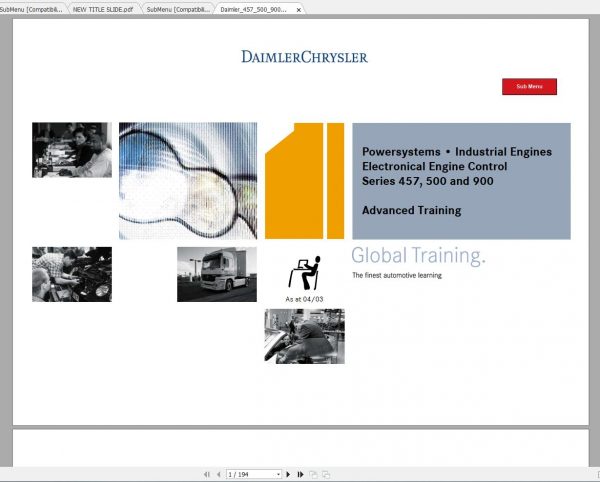Screen dimensions: 600x482
Task: Click the classroom trainees photo
Action: (72, 150)
